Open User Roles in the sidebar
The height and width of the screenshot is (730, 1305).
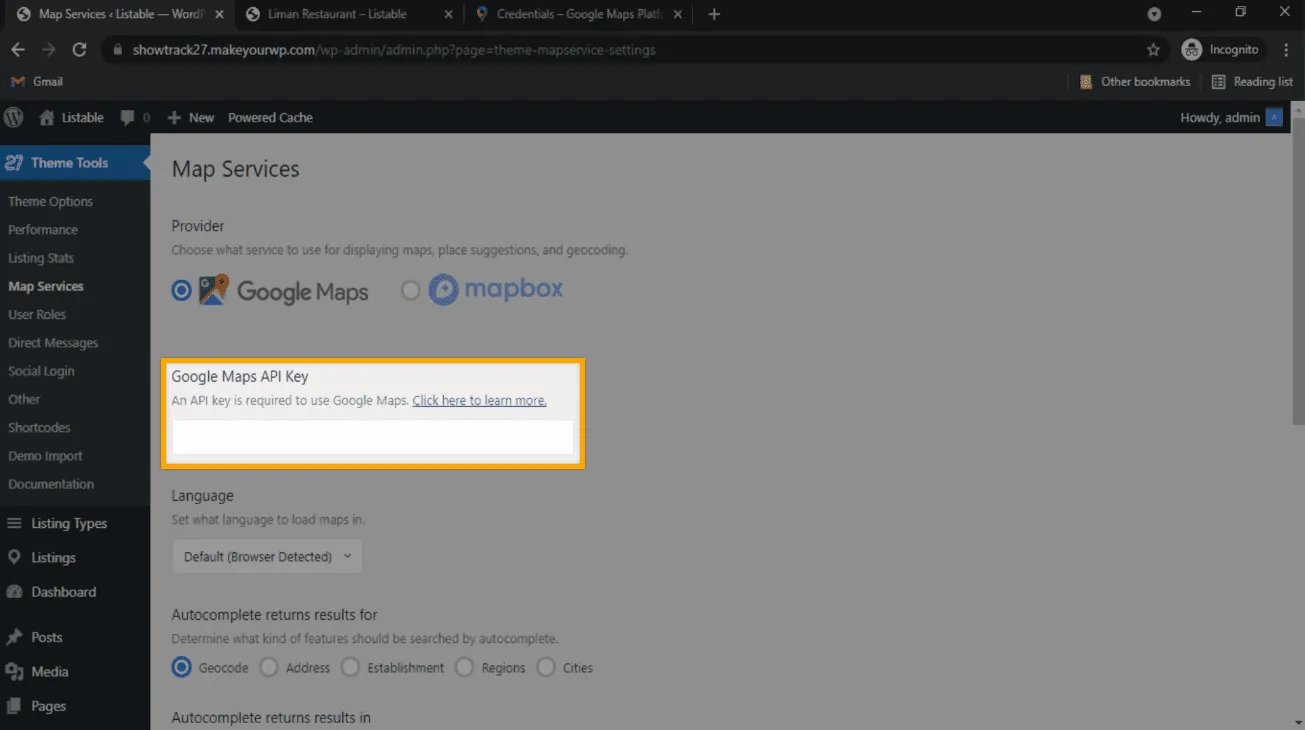pos(37,314)
